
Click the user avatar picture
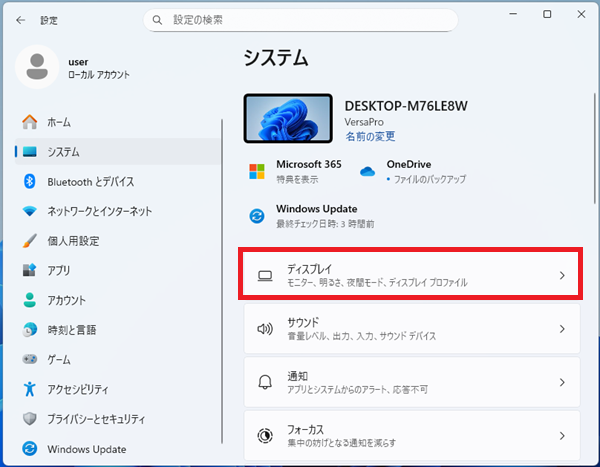[x=37, y=67]
